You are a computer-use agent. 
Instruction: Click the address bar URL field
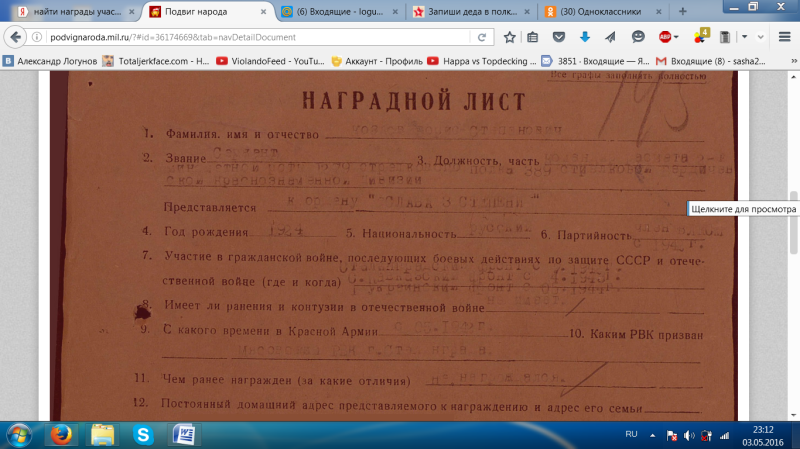[x=250, y=37]
